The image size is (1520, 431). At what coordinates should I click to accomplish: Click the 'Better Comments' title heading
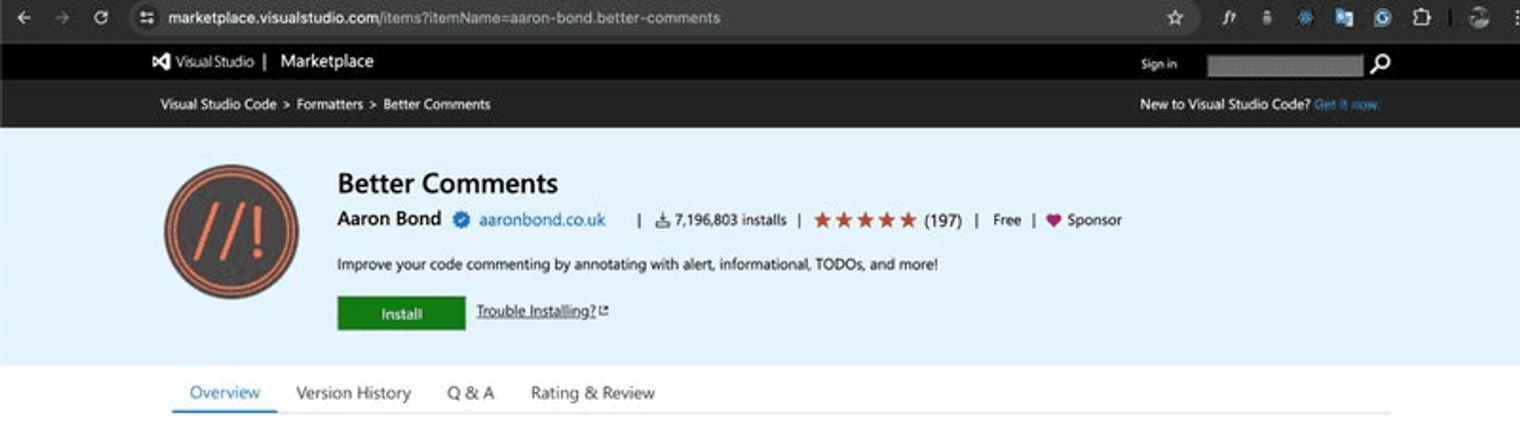coord(447,184)
